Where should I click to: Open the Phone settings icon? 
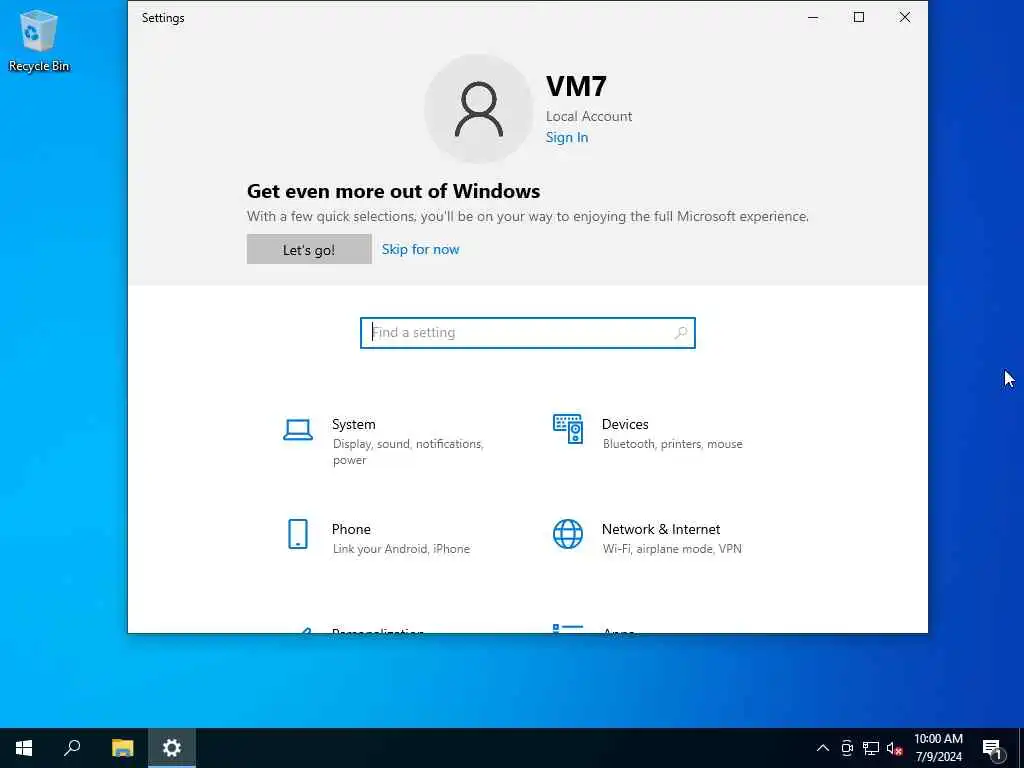(x=298, y=534)
